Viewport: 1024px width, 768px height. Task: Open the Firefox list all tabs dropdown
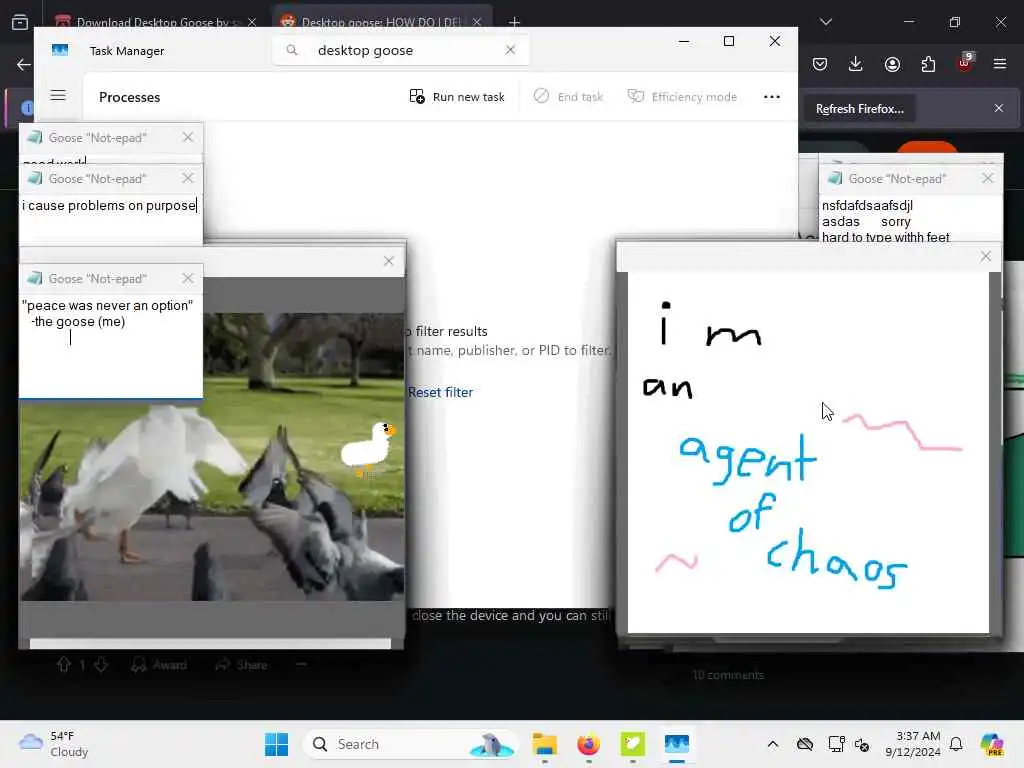(826, 22)
